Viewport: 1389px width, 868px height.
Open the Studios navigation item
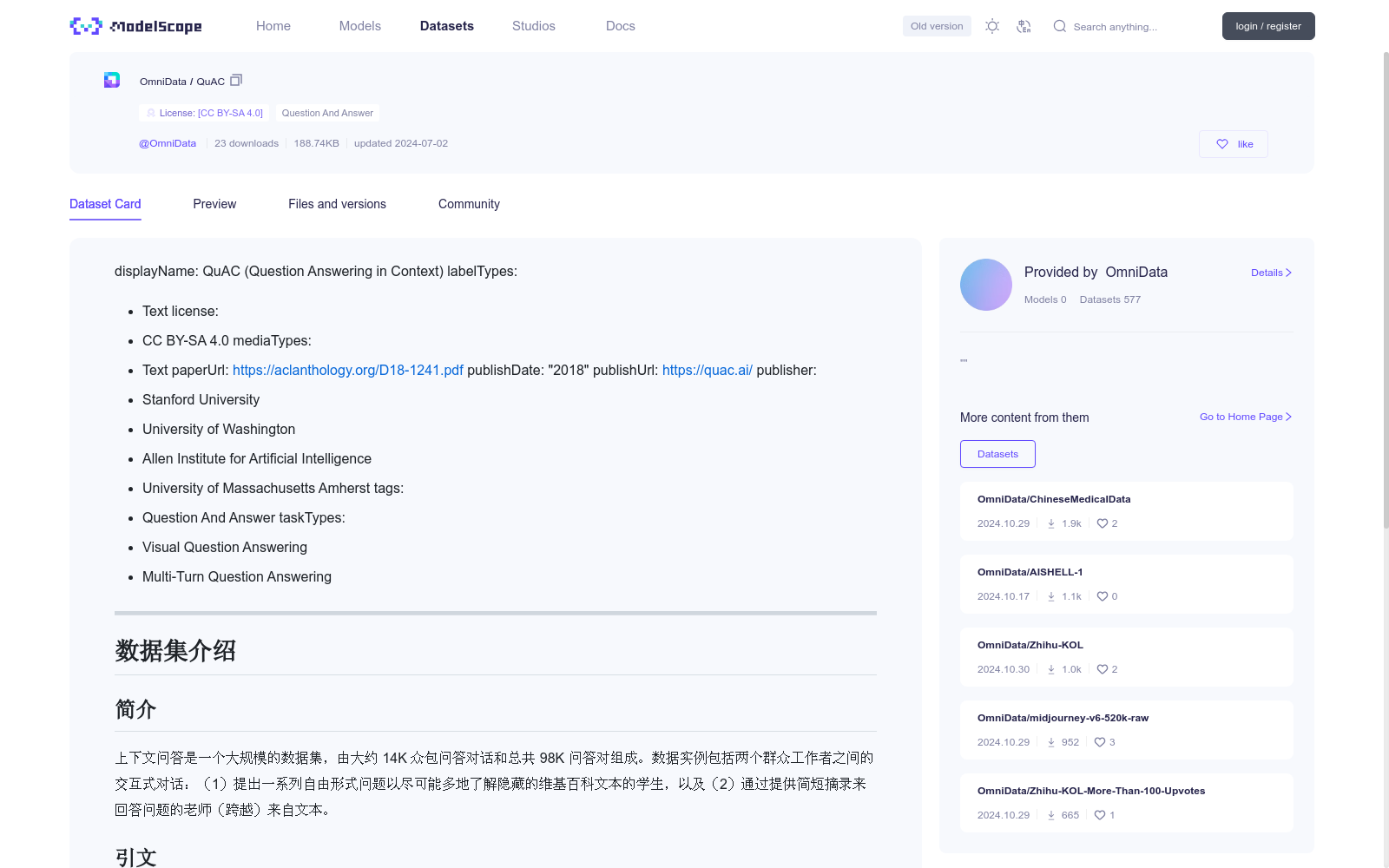[534, 26]
